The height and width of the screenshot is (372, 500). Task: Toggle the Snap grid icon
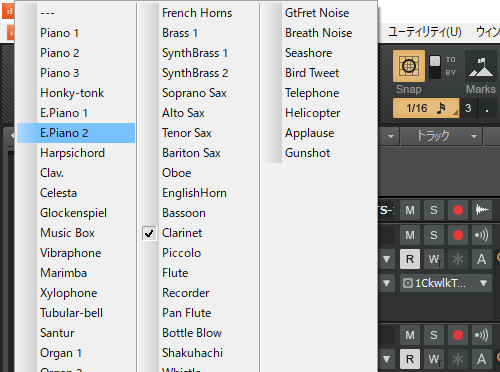pos(409,66)
